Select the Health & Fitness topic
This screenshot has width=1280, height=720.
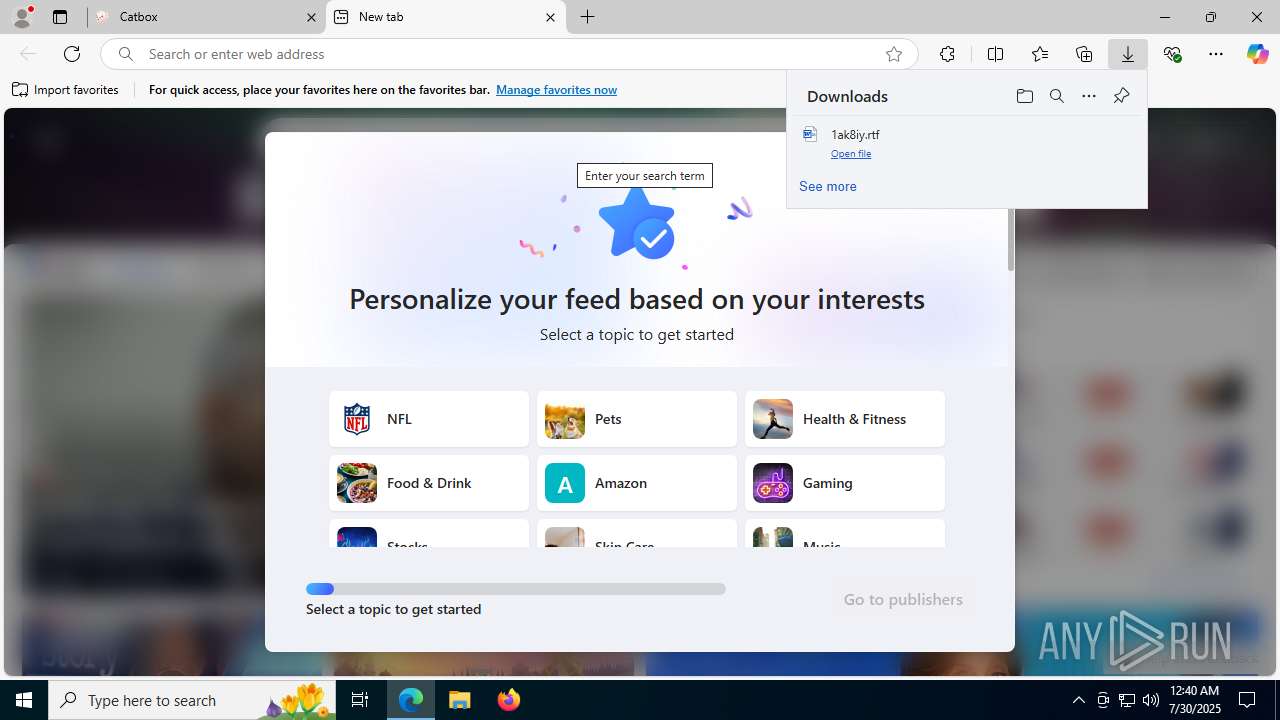(845, 419)
